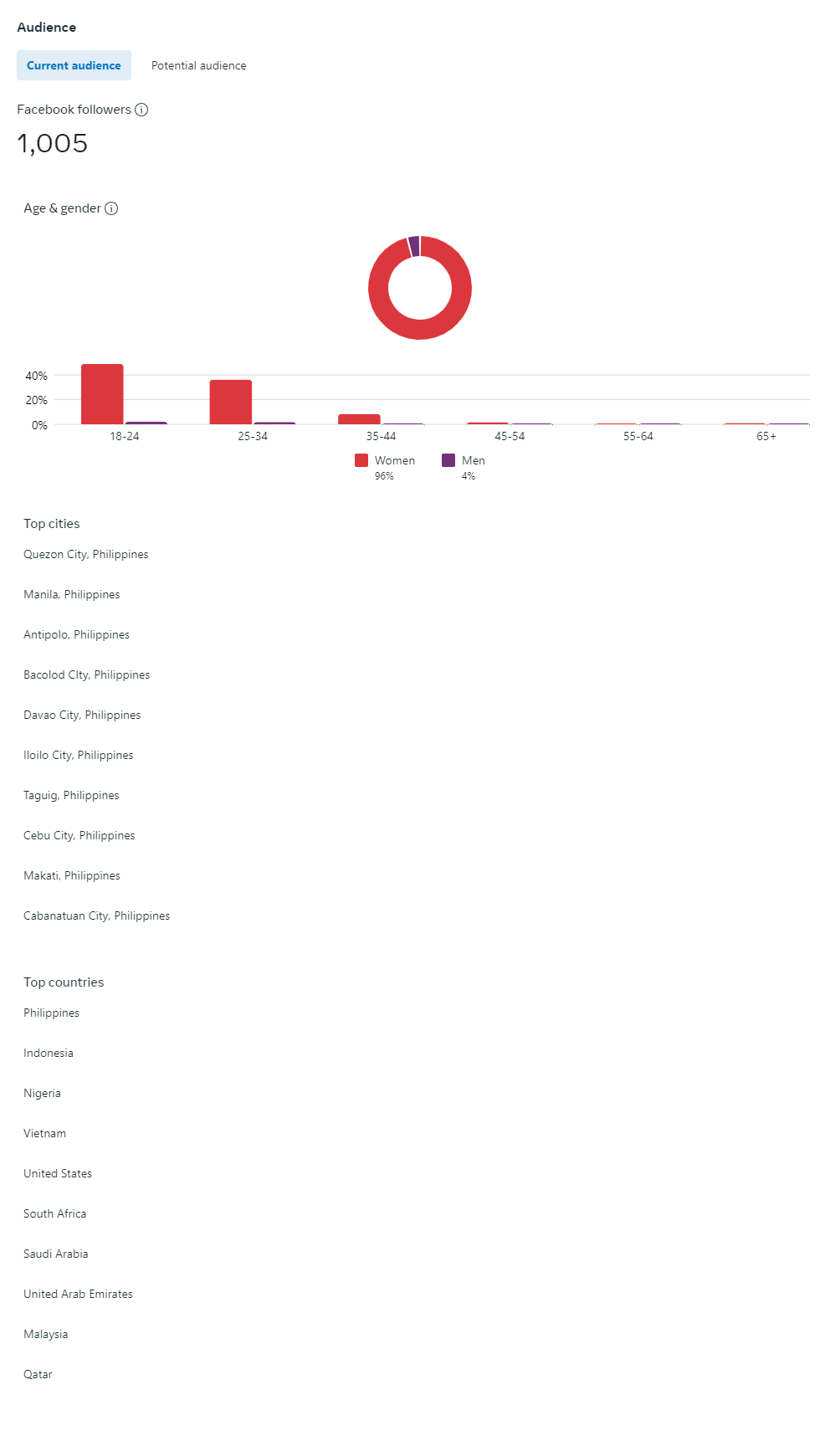
Task: Click the Women 25-34 red bar
Action: (231, 402)
